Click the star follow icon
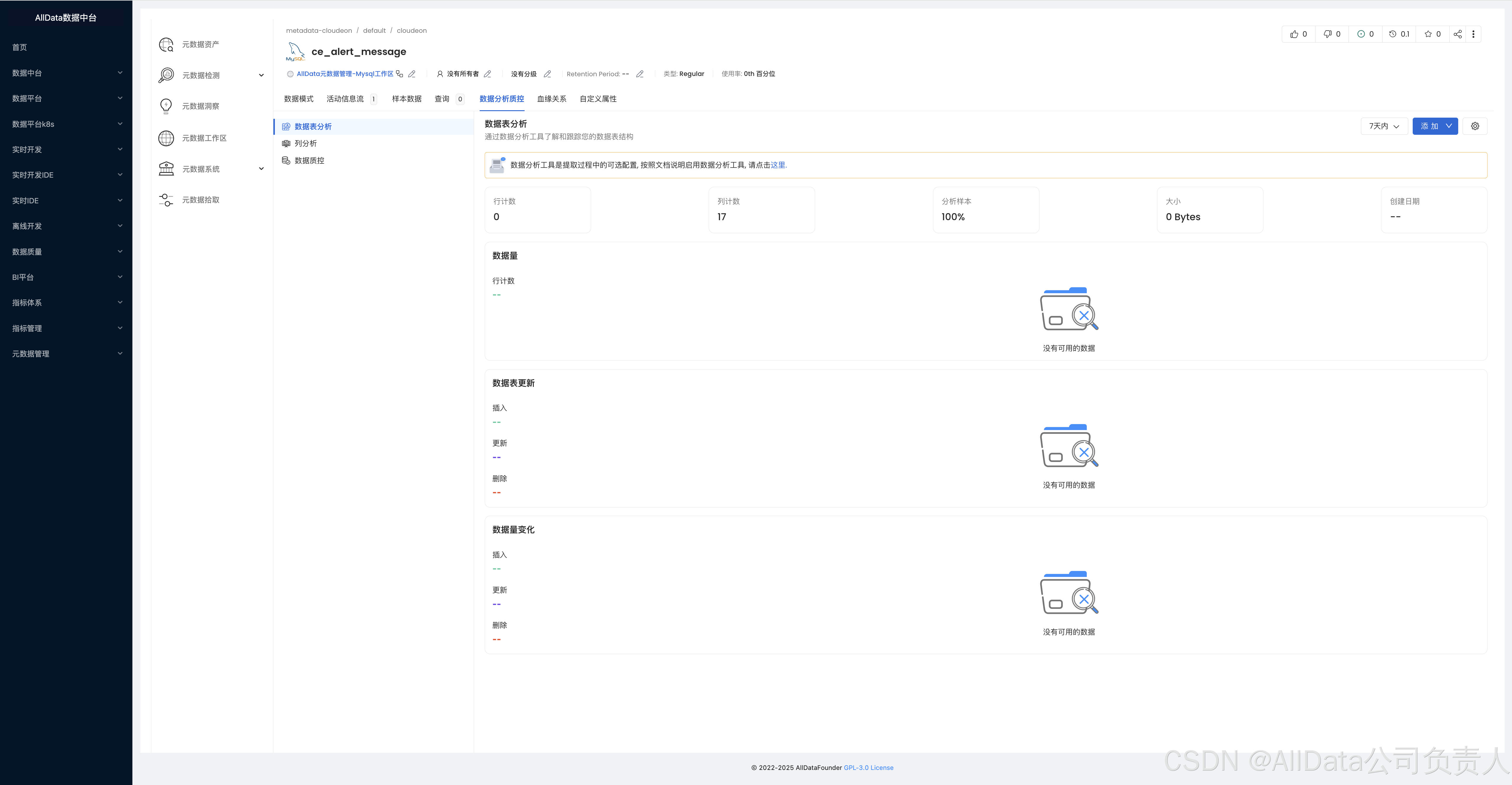 point(1428,34)
